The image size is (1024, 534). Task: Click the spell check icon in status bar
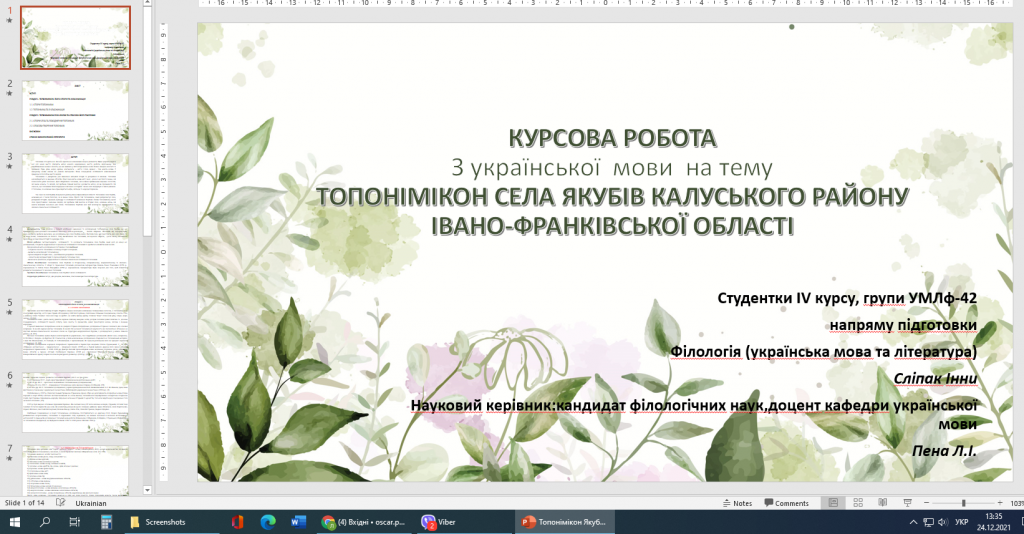coord(61,503)
